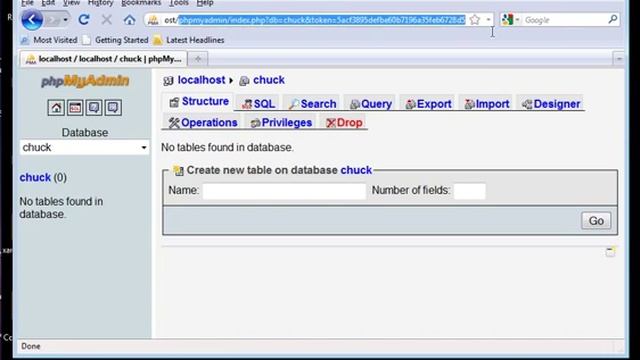Open the Help menu

[205, 3]
